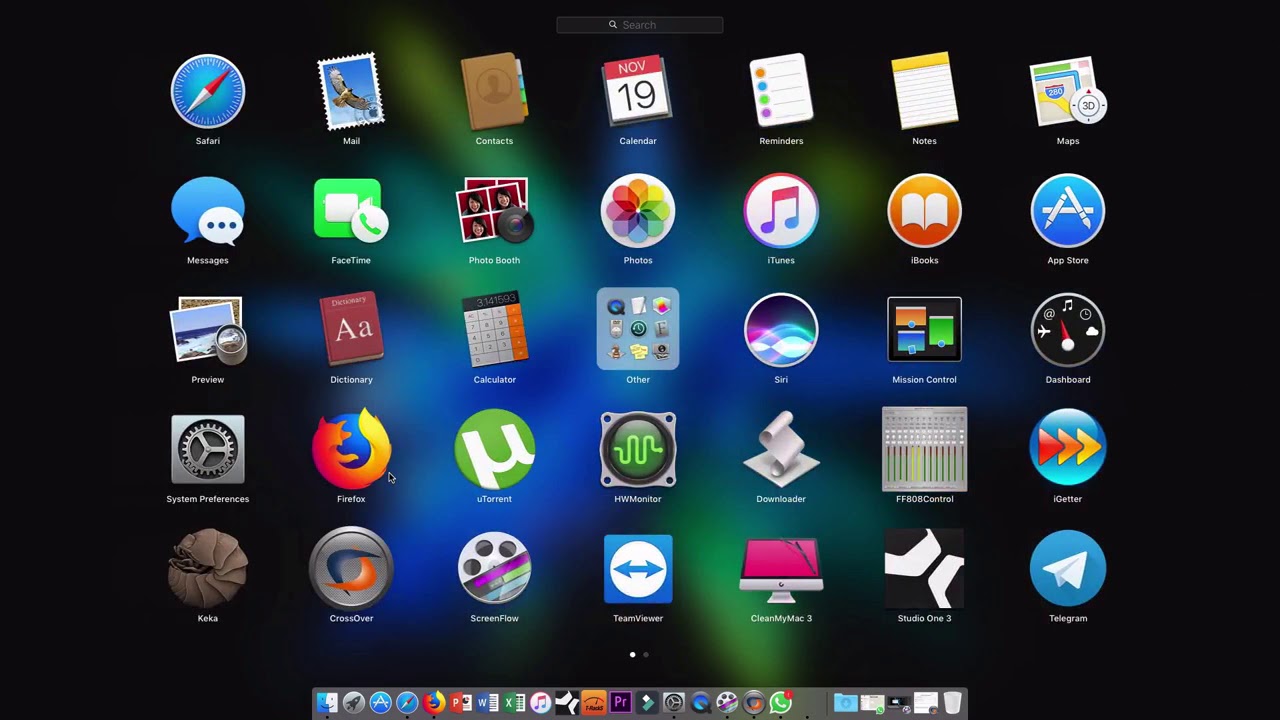The image size is (1280, 720).
Task: Open iTunes from the Launchpad grid
Action: (781, 211)
